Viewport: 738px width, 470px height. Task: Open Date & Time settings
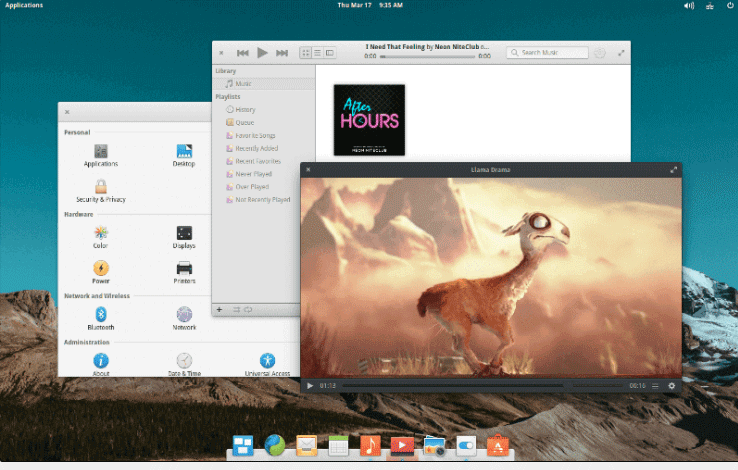pyautogui.click(x=184, y=365)
